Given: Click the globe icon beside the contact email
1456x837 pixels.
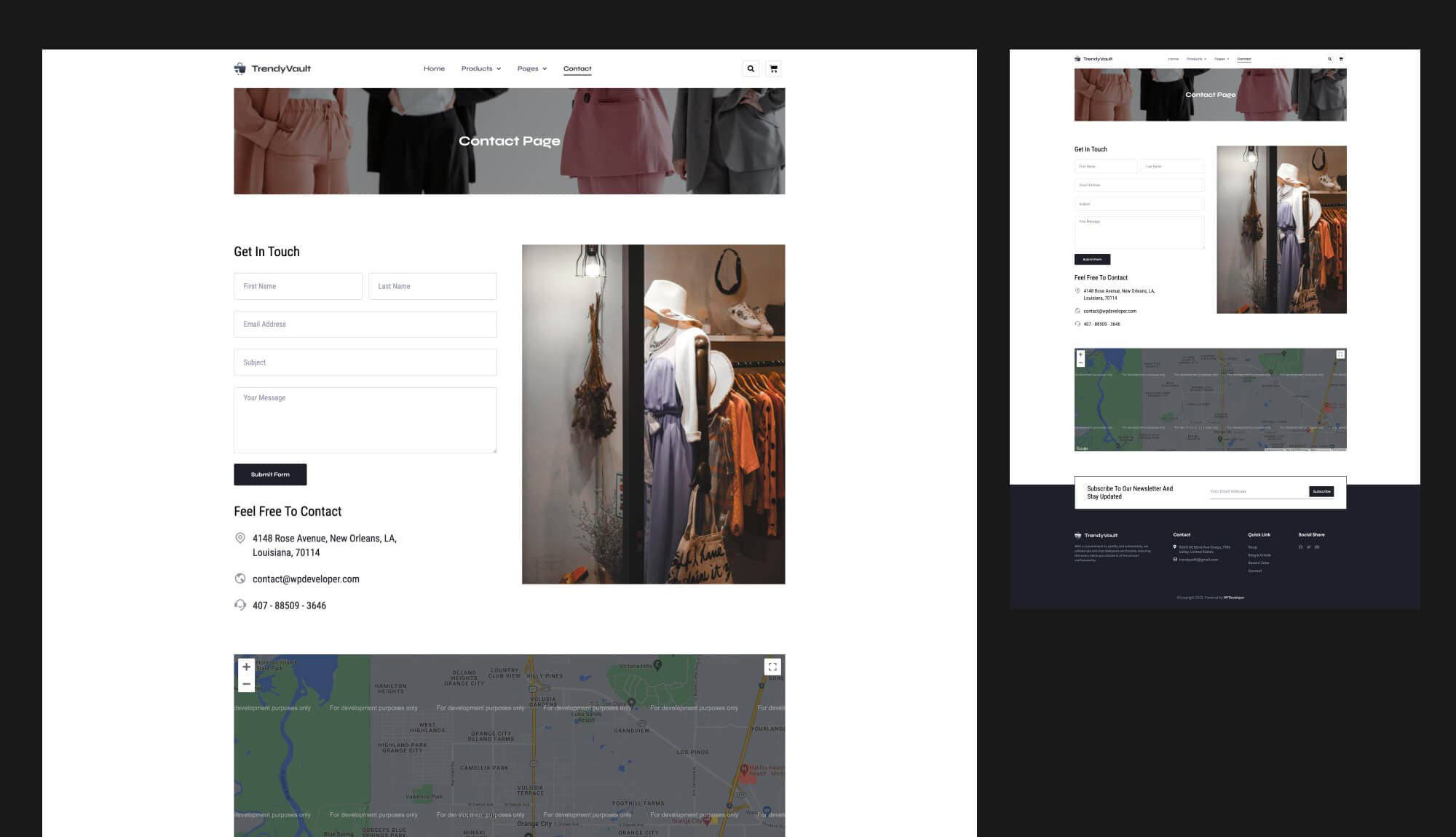Looking at the screenshot, I should 240,579.
